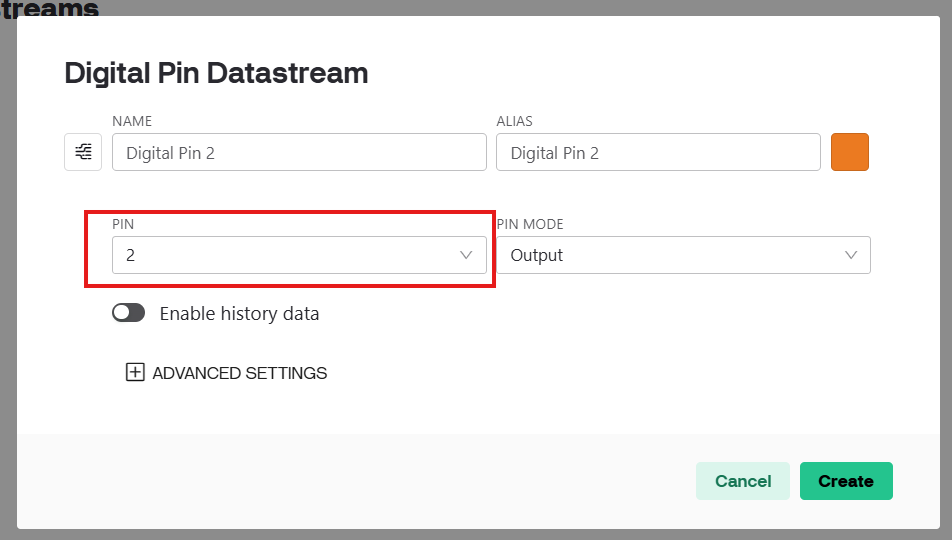Image resolution: width=952 pixels, height=540 pixels.
Task: Click the chevron arrow in PIN MODE field
Action: tap(851, 255)
